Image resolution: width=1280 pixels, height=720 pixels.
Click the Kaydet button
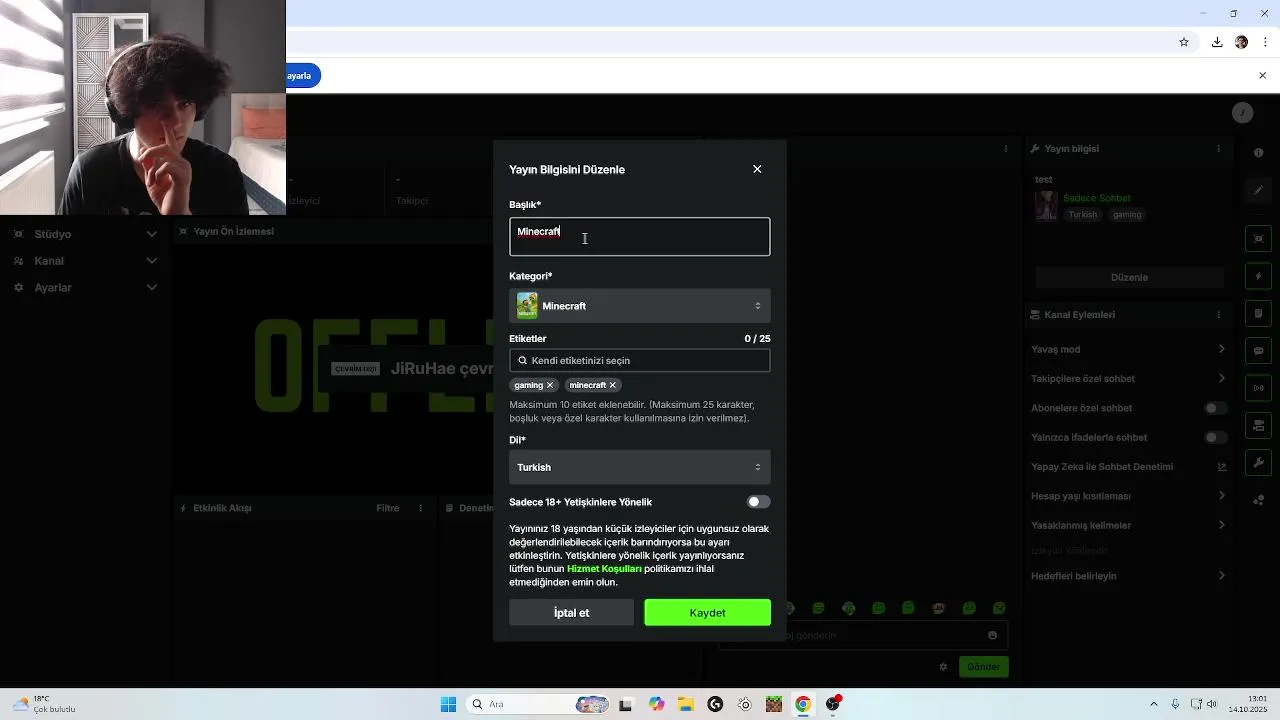(707, 613)
